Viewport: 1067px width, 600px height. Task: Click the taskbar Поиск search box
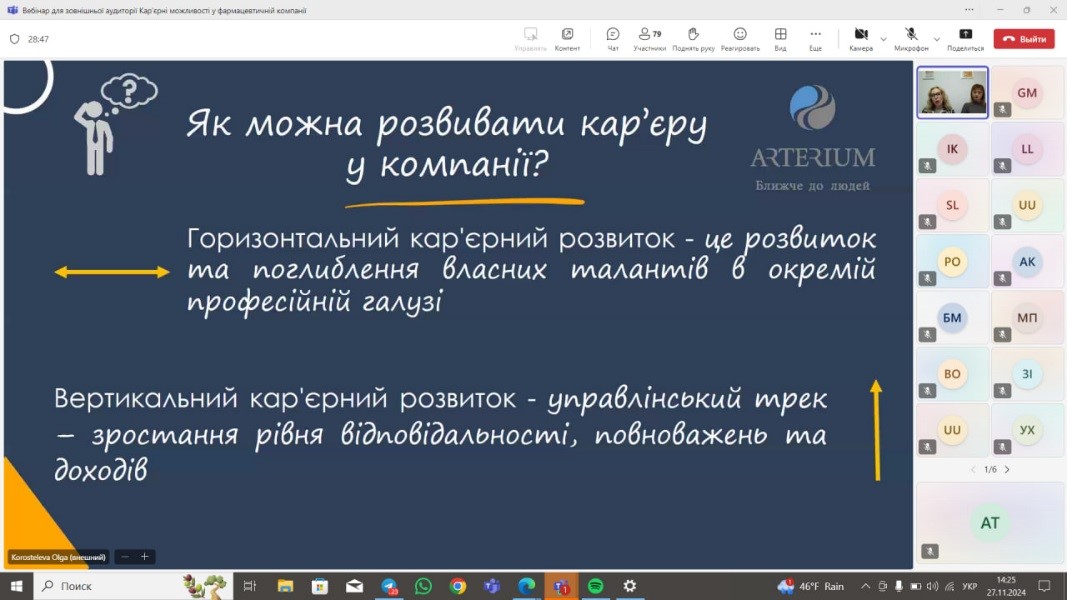click(133, 586)
